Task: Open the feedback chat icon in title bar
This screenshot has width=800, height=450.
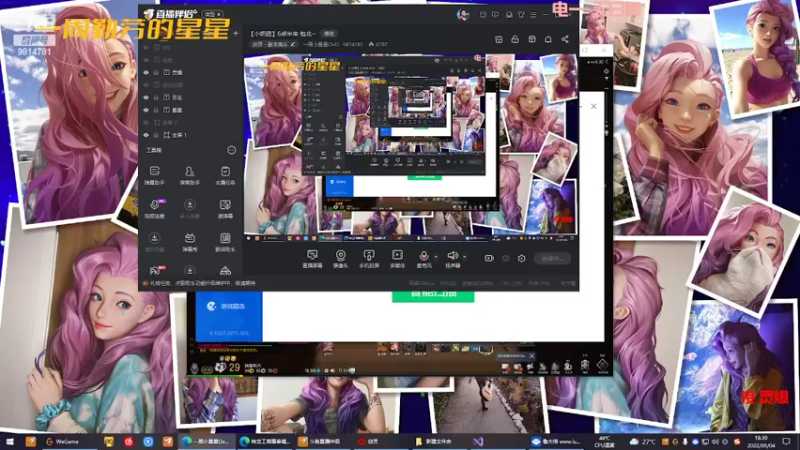Action: 495,15
